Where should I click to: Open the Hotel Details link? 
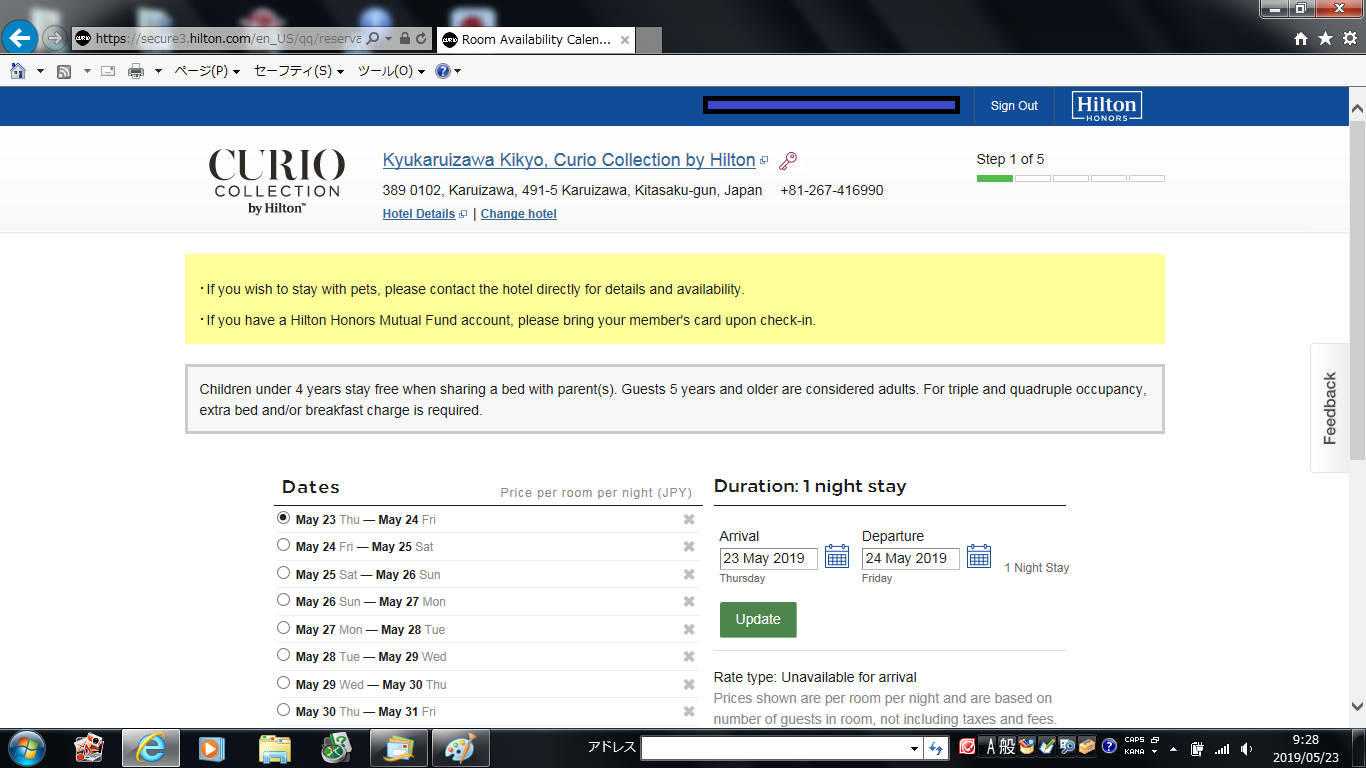point(419,214)
